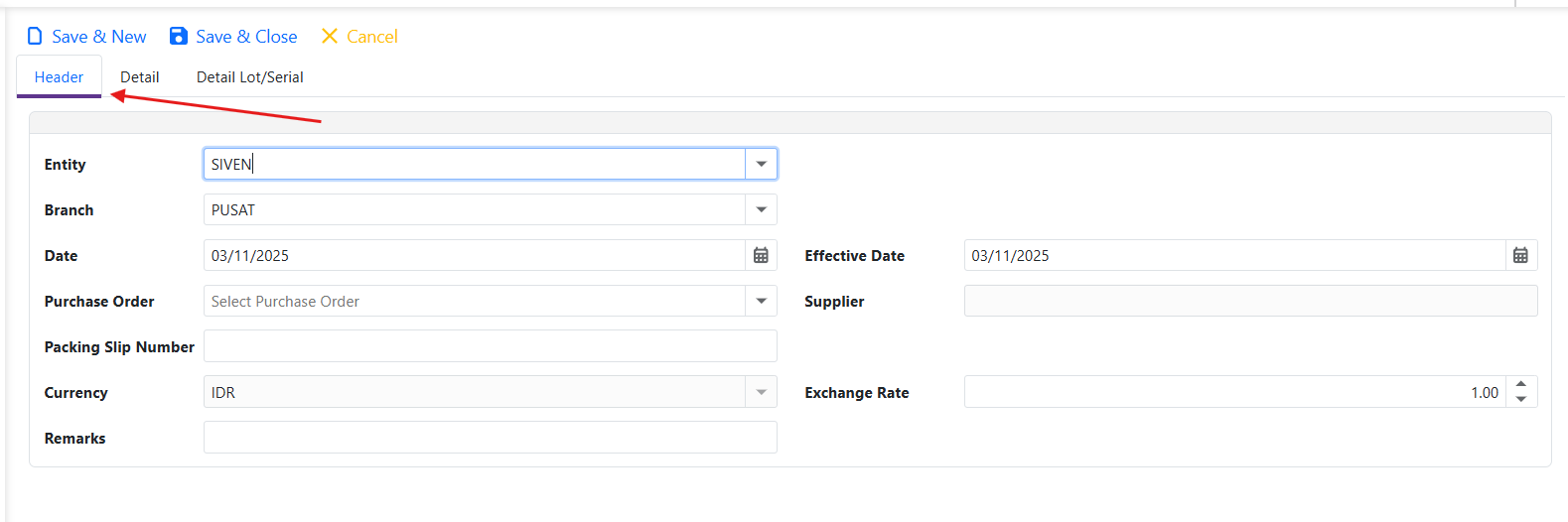Focus the Packing Slip Number field
Image resolution: width=1568 pixels, height=522 pixels.
491,346
